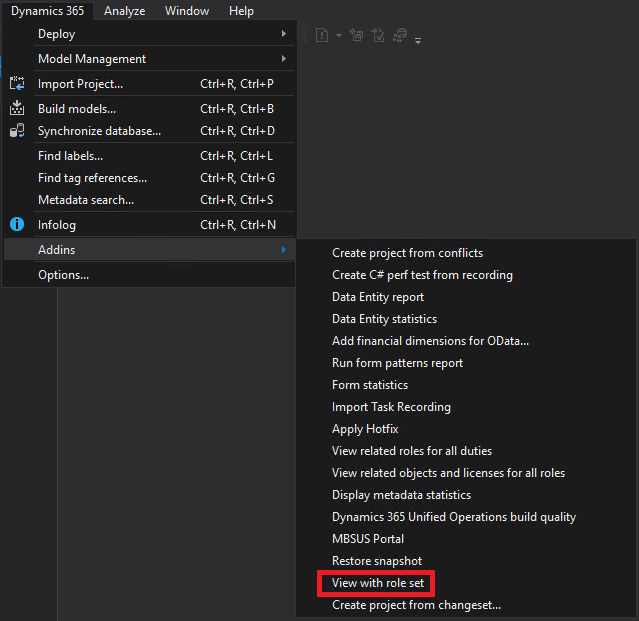The width and height of the screenshot is (639, 621).
Task: Expand the Model Management submenu arrow
Action: point(284,59)
